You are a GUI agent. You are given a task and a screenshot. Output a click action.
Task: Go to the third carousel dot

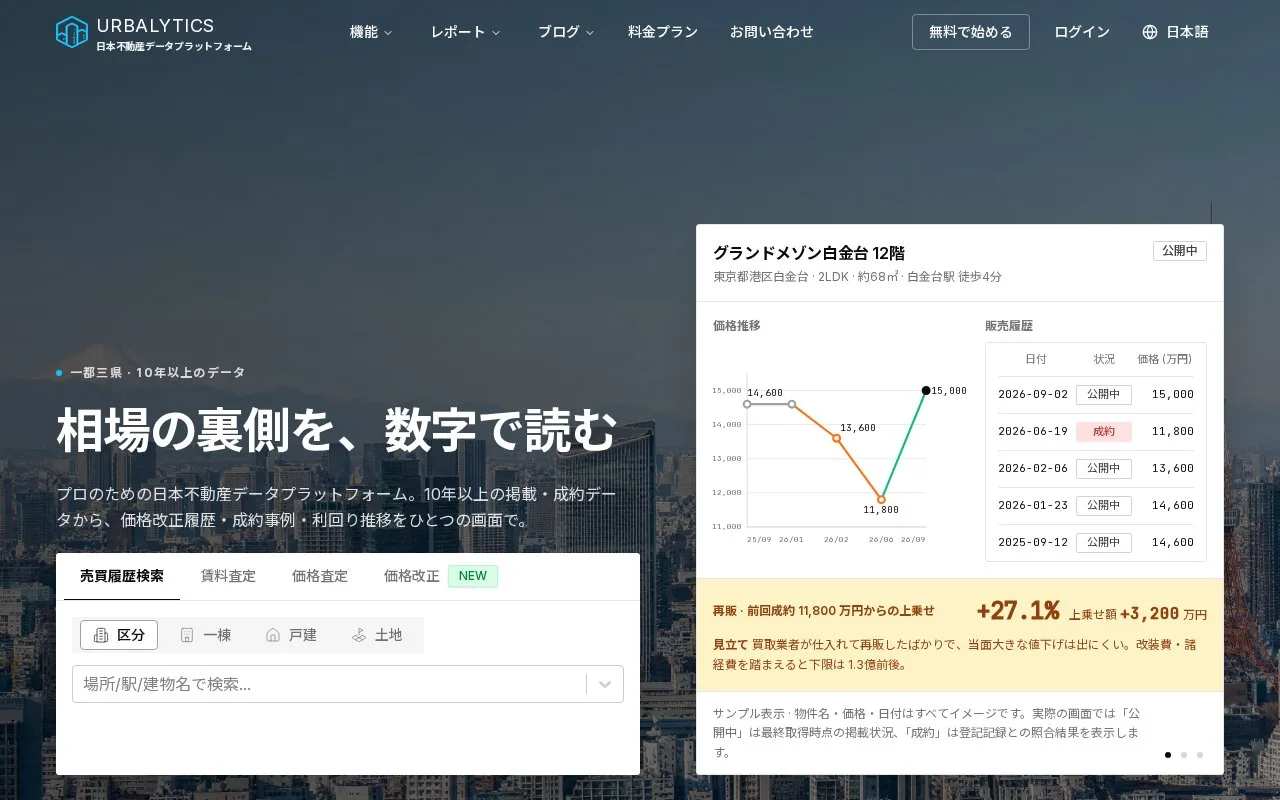[1200, 755]
